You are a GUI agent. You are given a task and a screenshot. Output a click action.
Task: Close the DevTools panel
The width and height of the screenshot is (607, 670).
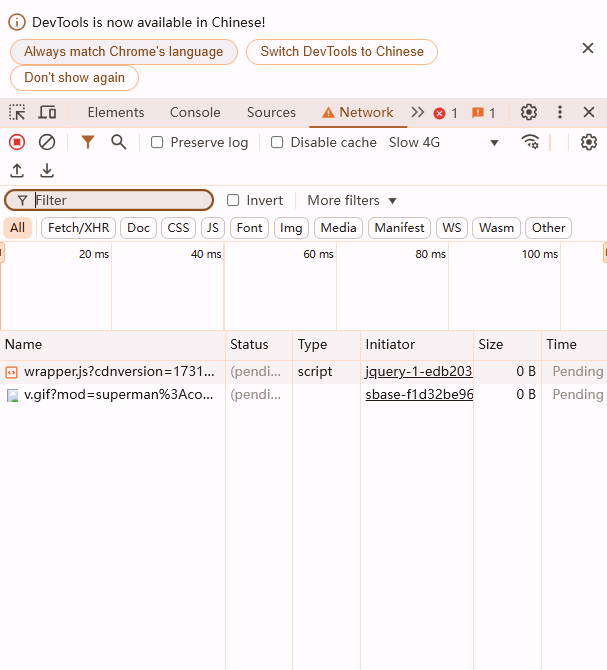589,112
